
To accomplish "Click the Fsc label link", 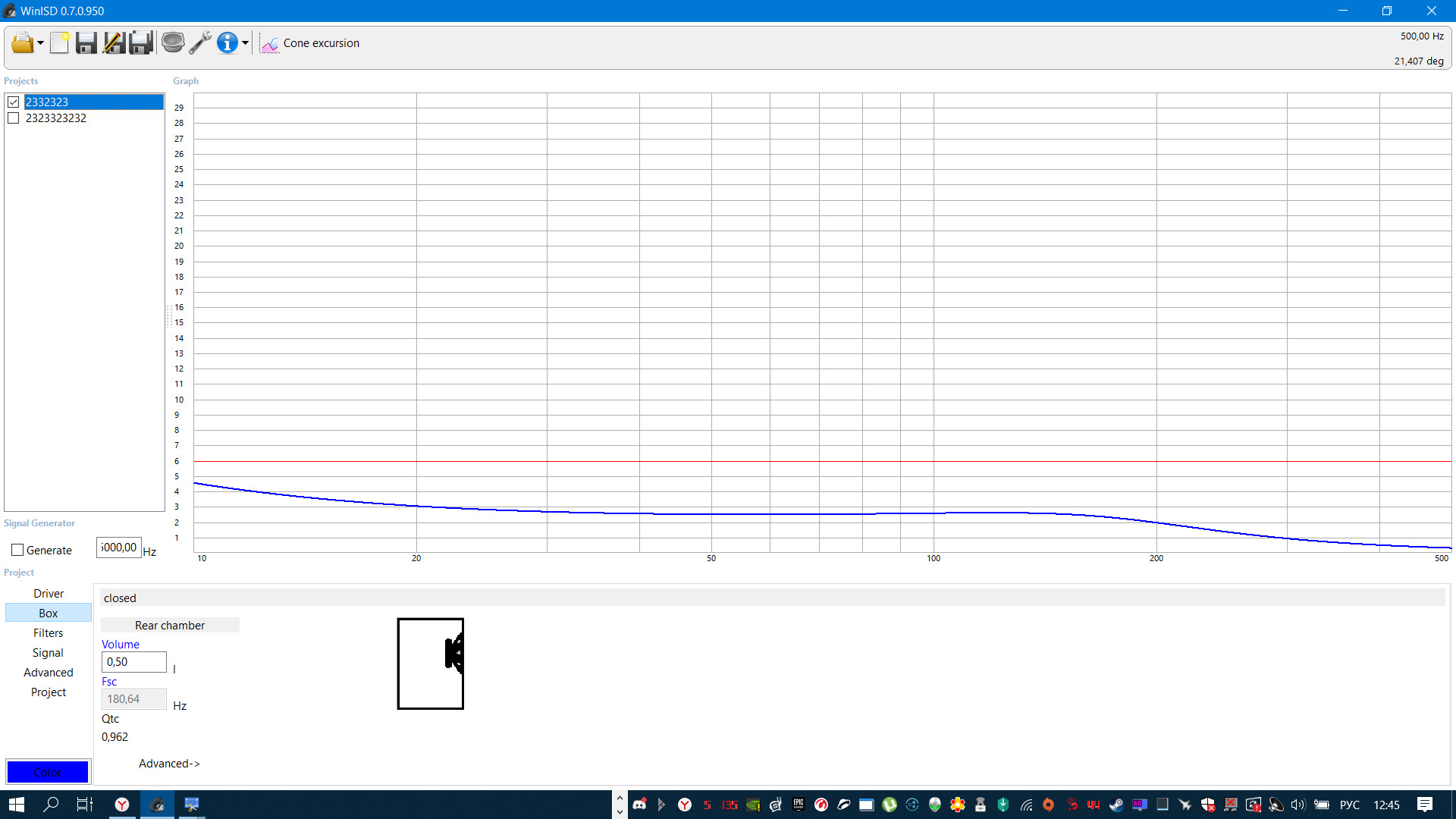I will (109, 682).
